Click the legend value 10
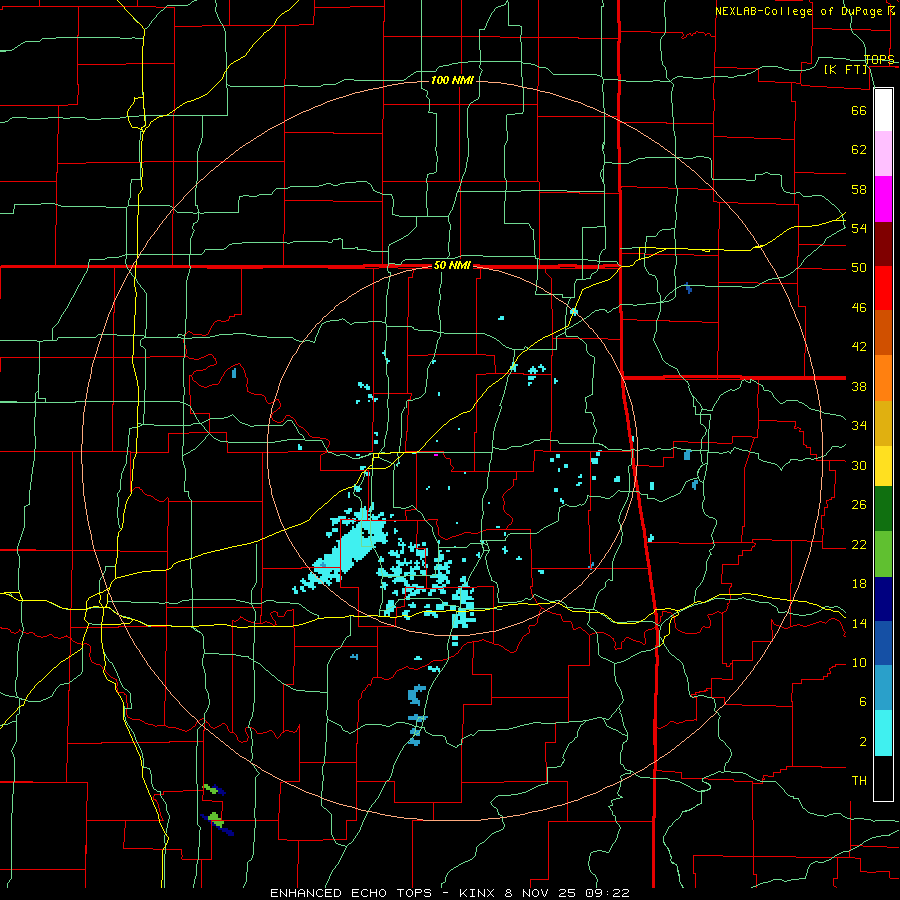This screenshot has height=900, width=900. click(x=859, y=662)
